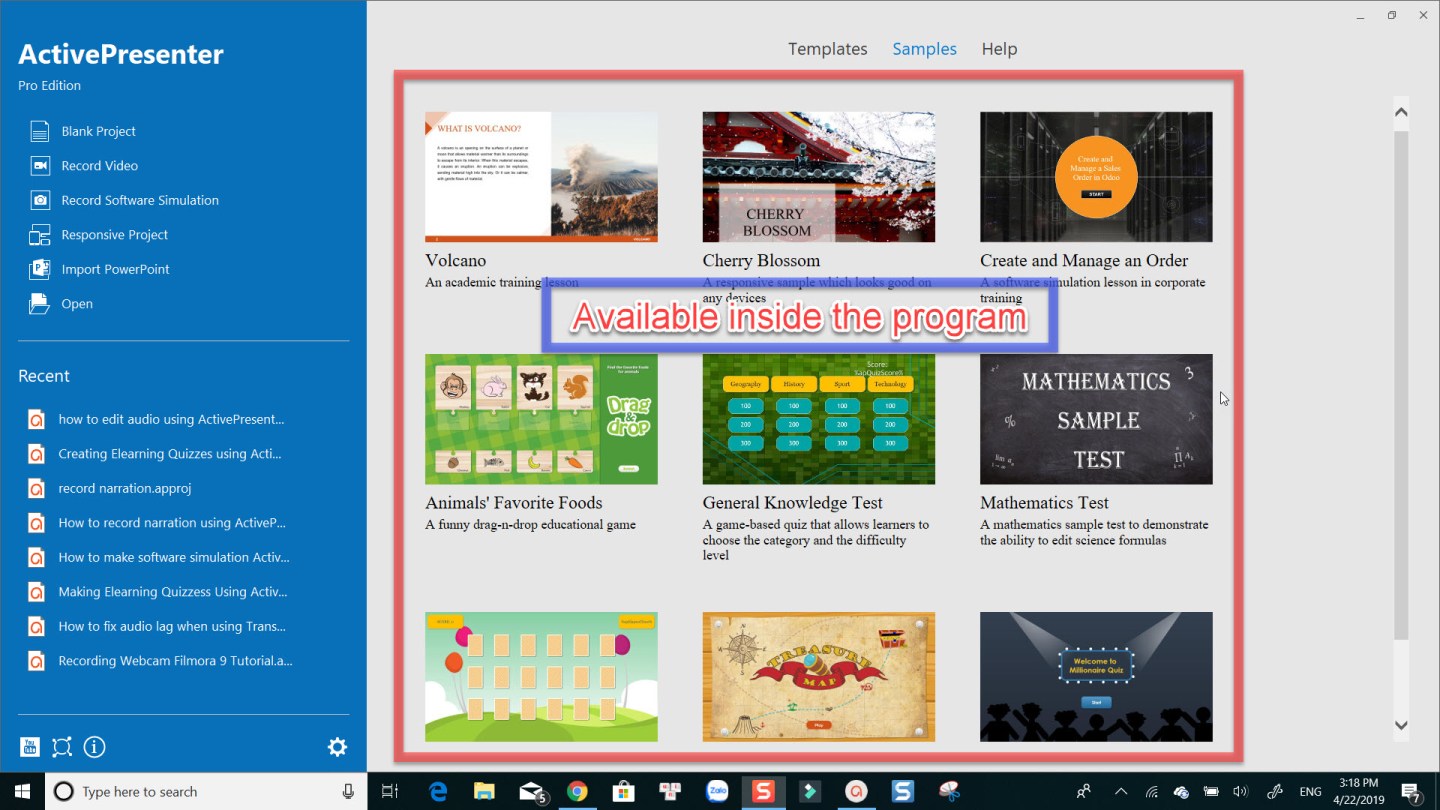The width and height of the screenshot is (1440, 810).
Task: Open recent 'Recording Webcam Filmora 9 Tutorial.a...'
Action: [x=160, y=661]
